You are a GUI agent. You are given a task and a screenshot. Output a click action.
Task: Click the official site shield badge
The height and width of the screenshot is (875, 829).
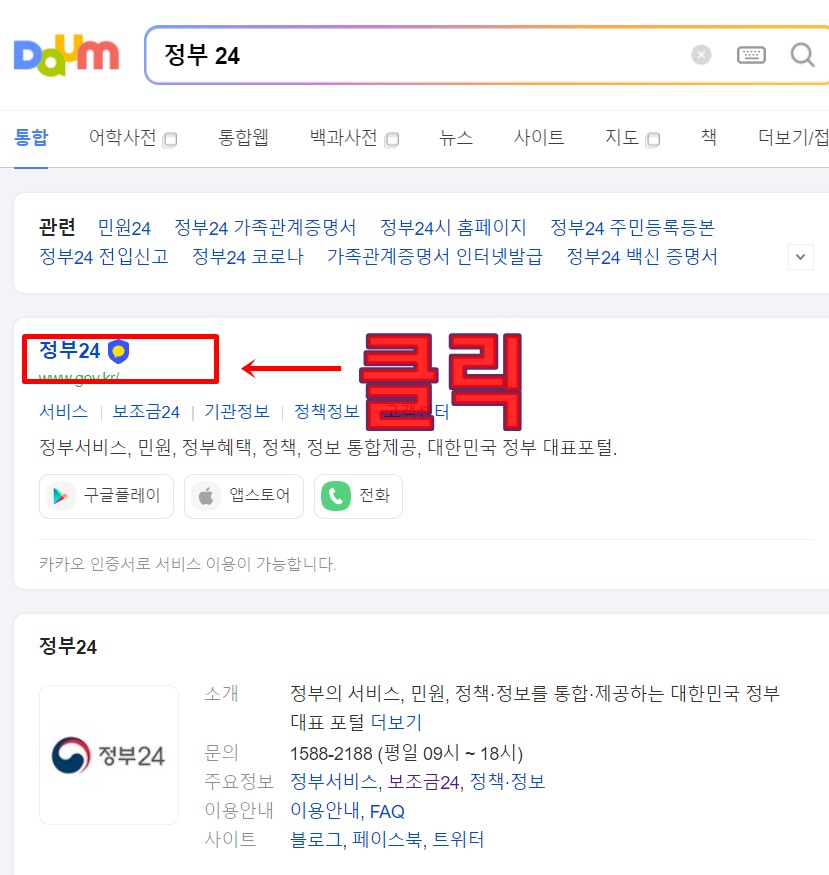118,352
